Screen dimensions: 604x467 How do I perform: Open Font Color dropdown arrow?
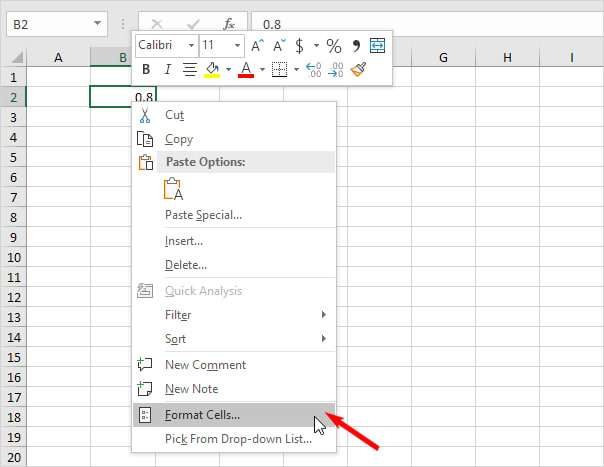click(x=262, y=70)
